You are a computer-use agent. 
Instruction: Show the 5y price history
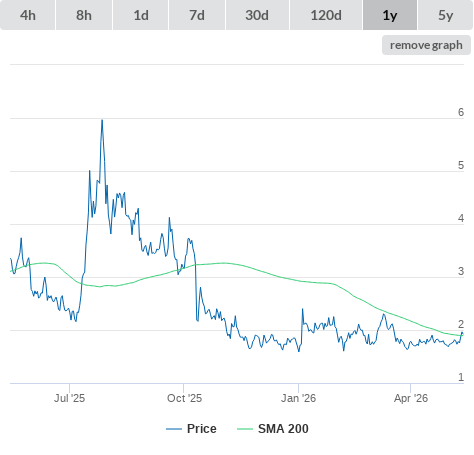click(x=446, y=15)
